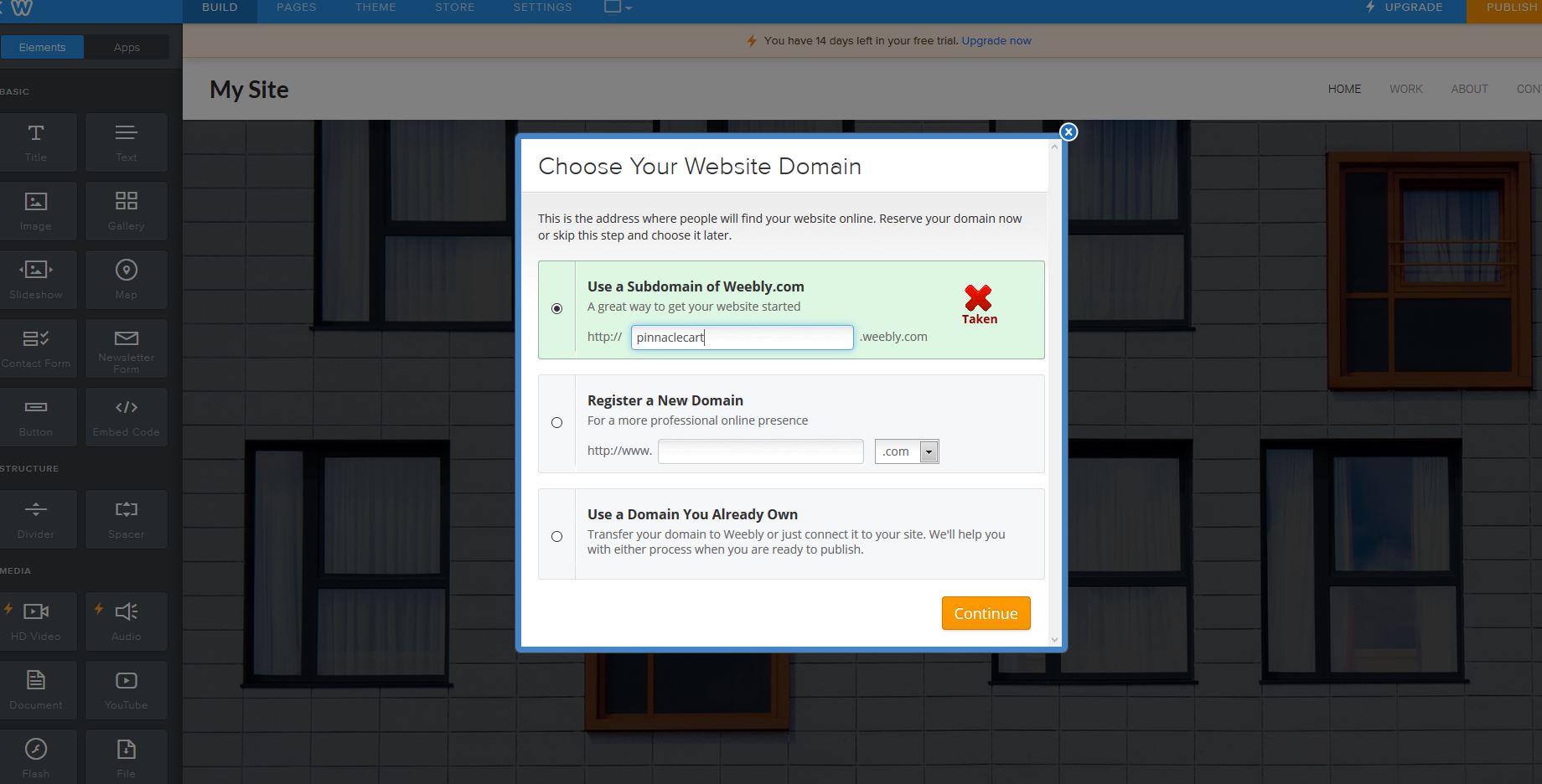Switch to the Elements sidebar tab
Screen dimensions: 1542x784
(42, 47)
